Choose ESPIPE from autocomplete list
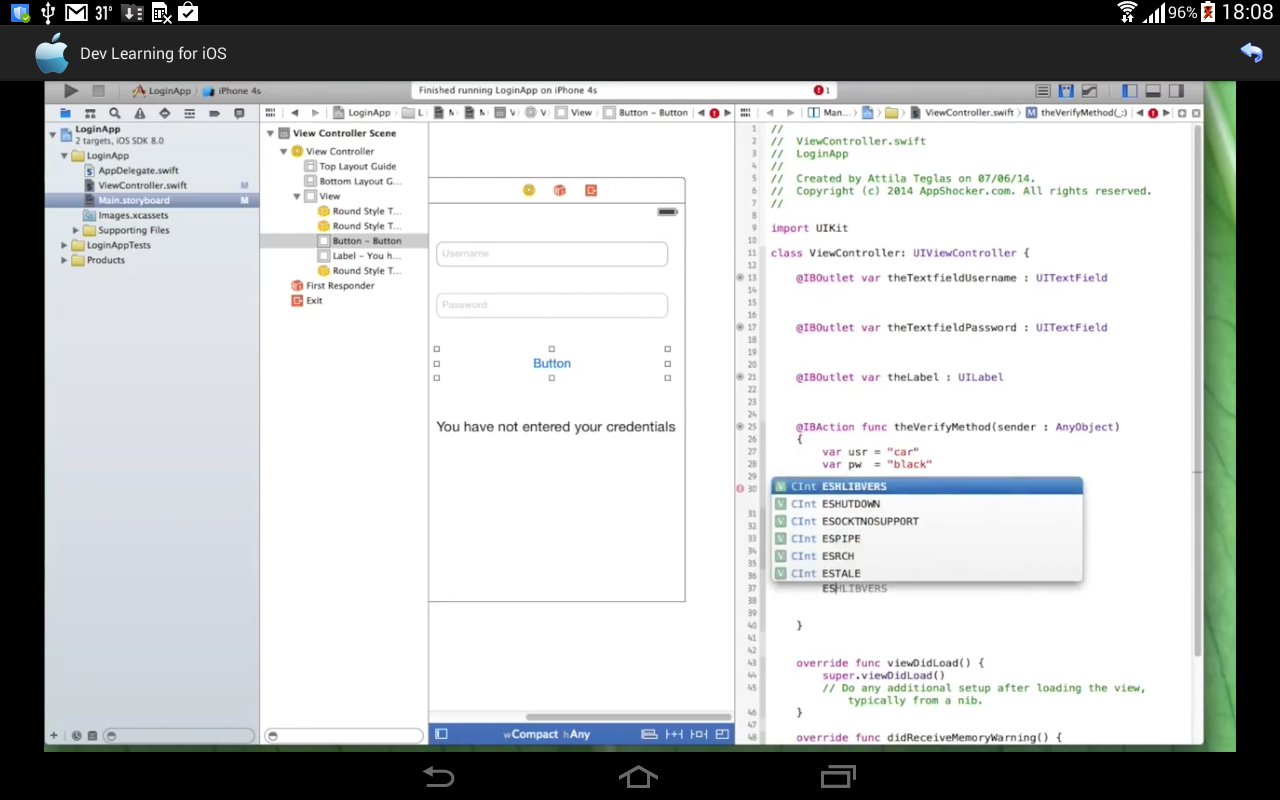Viewport: 1280px width, 800px height. tap(926, 539)
